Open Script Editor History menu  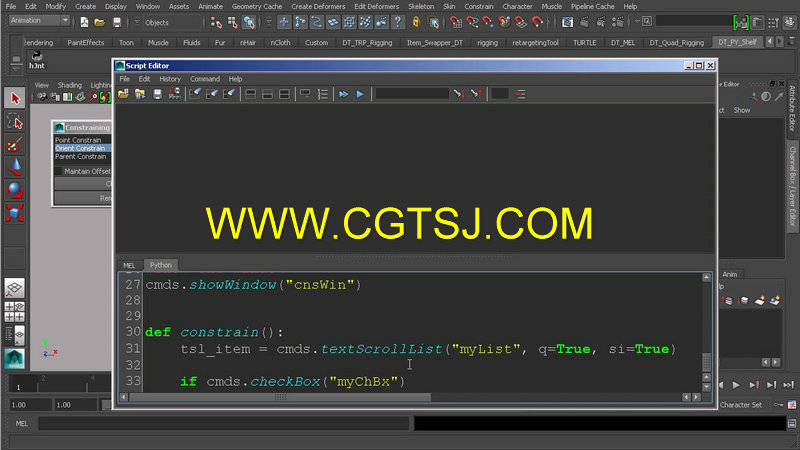click(170, 79)
